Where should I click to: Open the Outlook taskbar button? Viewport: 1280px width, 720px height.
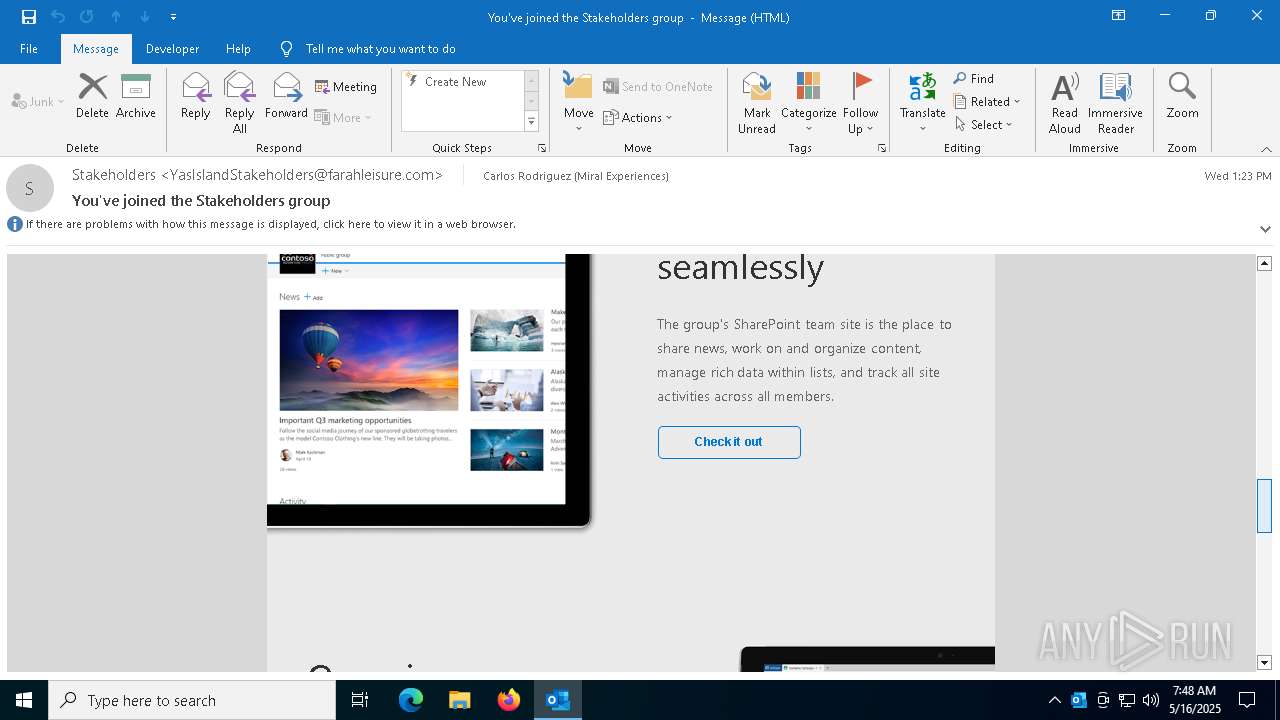pyautogui.click(x=558, y=700)
